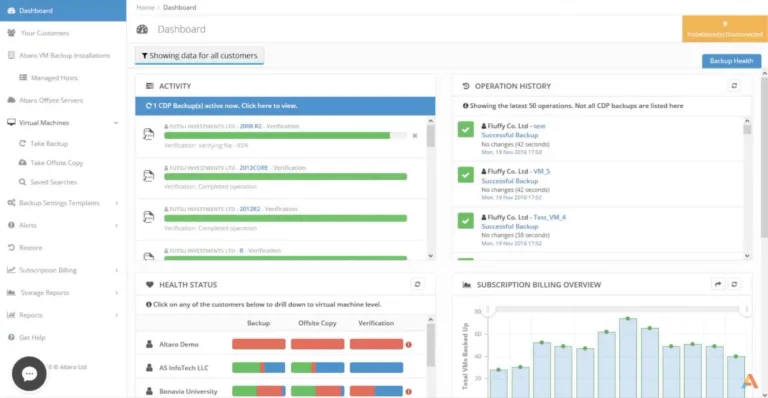768x398 pixels.
Task: Open the Dashboard sidebar item
Action: 63,10
